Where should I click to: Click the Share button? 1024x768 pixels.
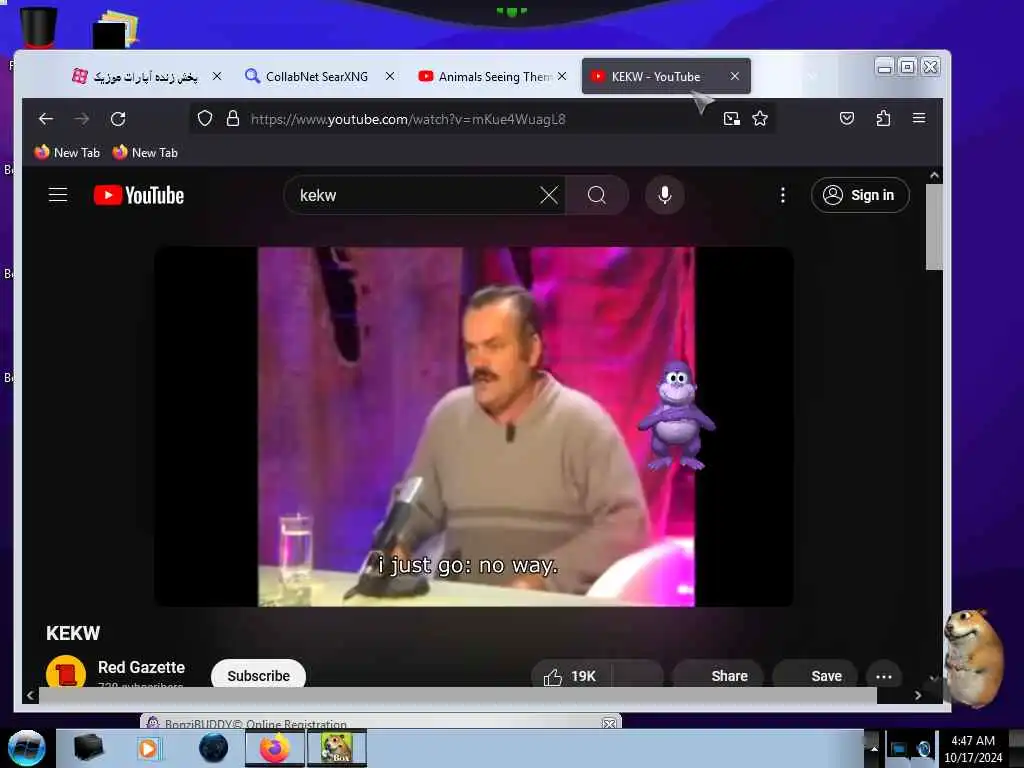click(717, 677)
